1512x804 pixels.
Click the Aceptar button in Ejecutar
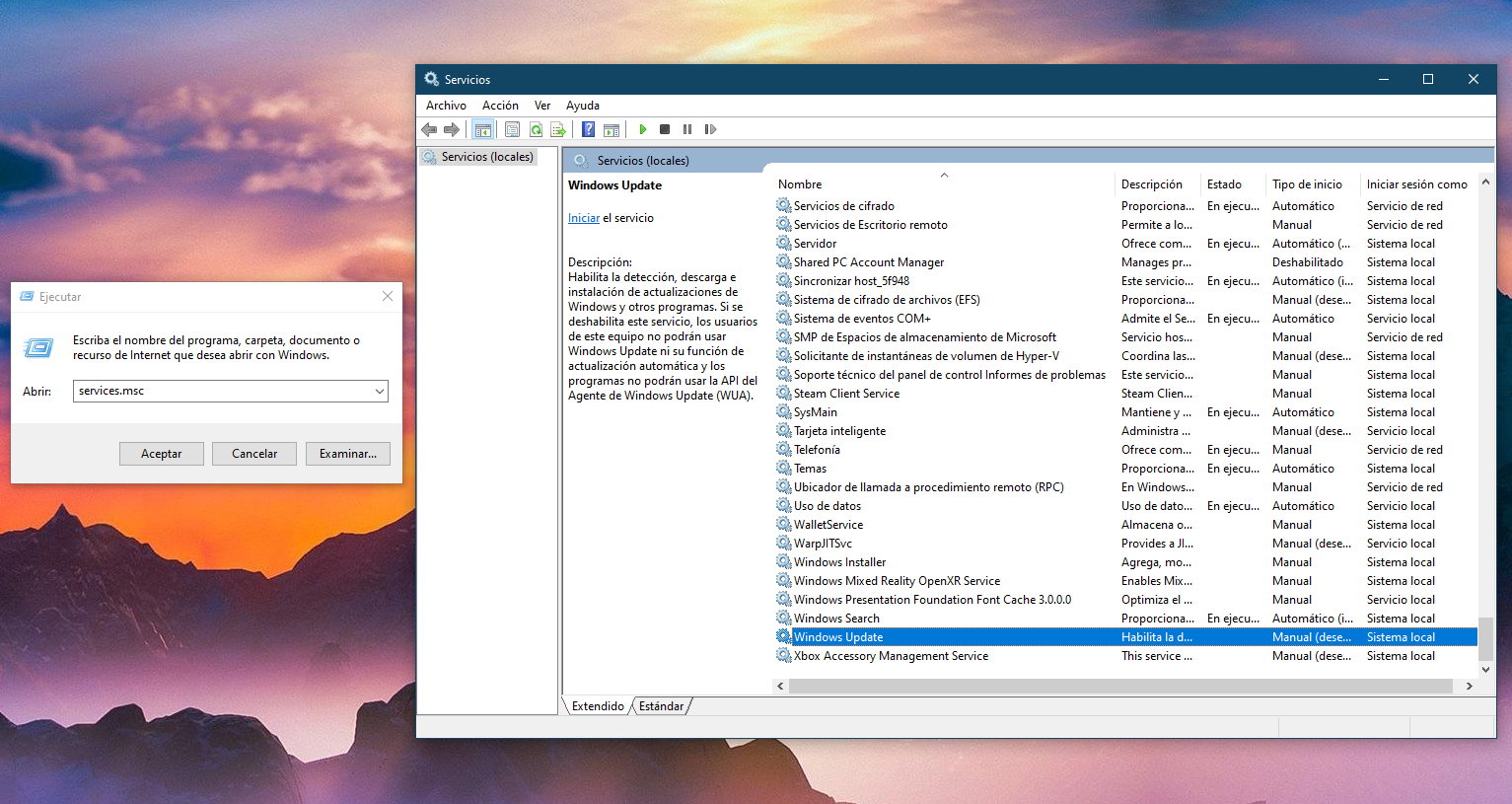pyautogui.click(x=162, y=454)
